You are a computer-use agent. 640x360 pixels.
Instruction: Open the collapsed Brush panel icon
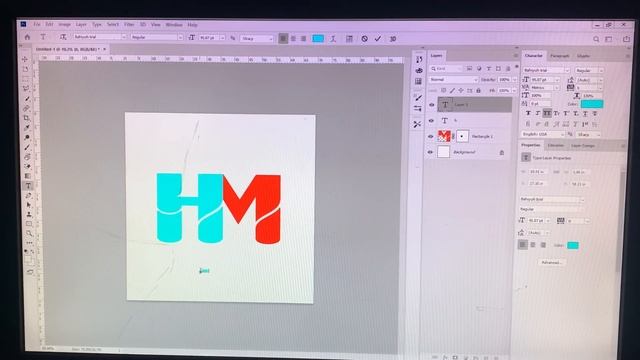418,98
